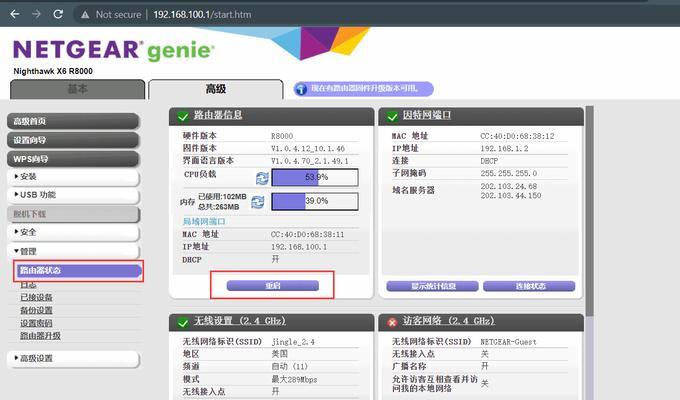Viewport: 680px width, 400px height.
Task: Click the CPU load 53.9% progress bar
Action: (x=315, y=177)
